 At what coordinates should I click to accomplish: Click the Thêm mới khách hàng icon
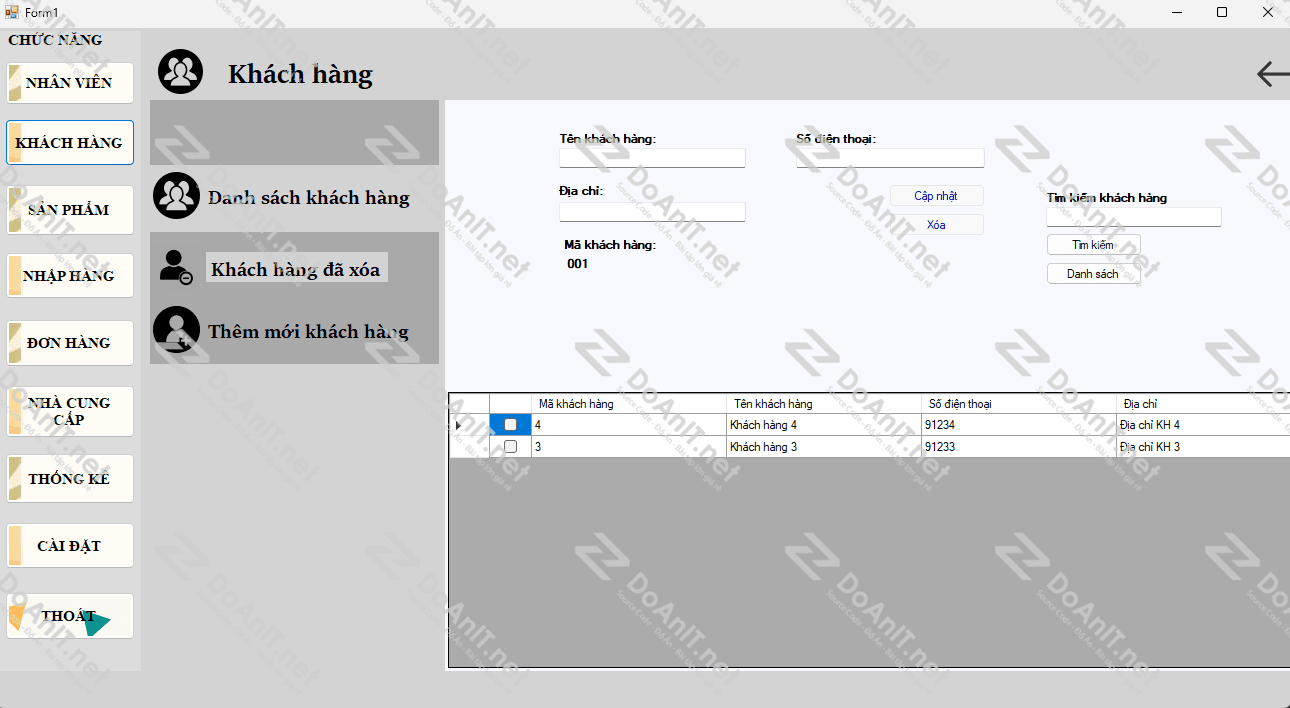(x=176, y=330)
